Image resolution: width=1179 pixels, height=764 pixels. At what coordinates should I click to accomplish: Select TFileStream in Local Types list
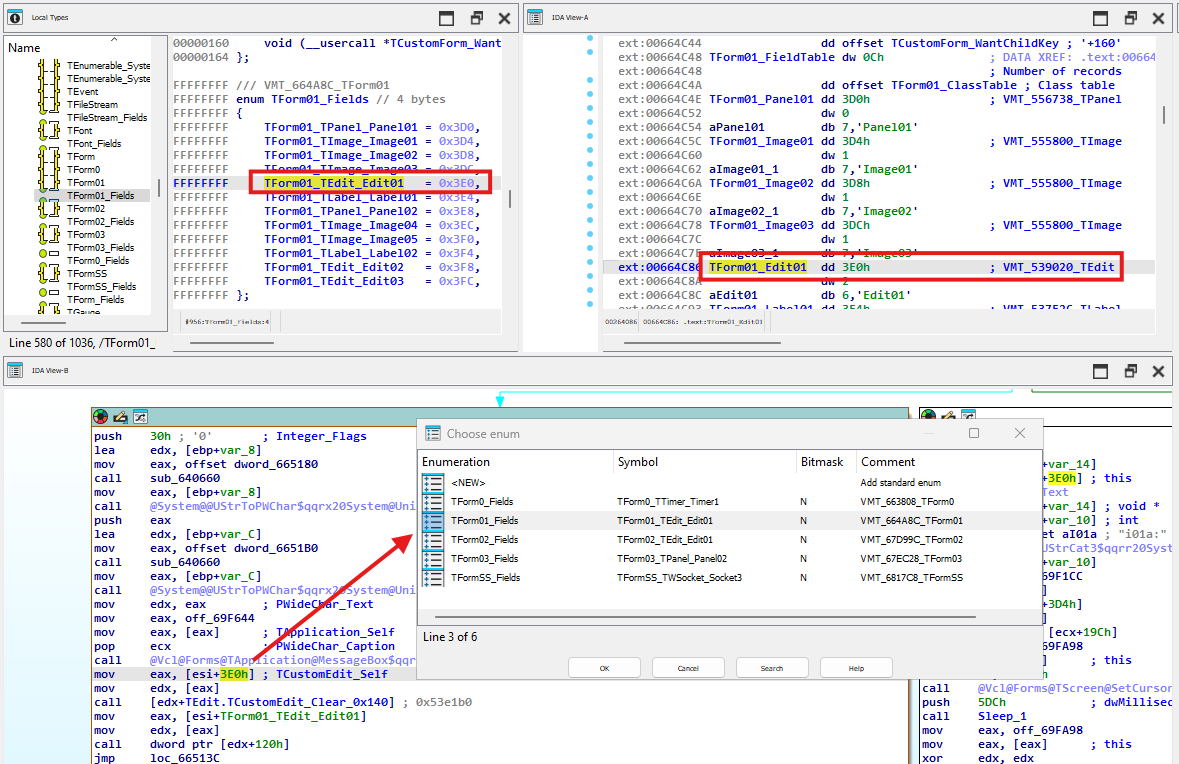tap(92, 105)
